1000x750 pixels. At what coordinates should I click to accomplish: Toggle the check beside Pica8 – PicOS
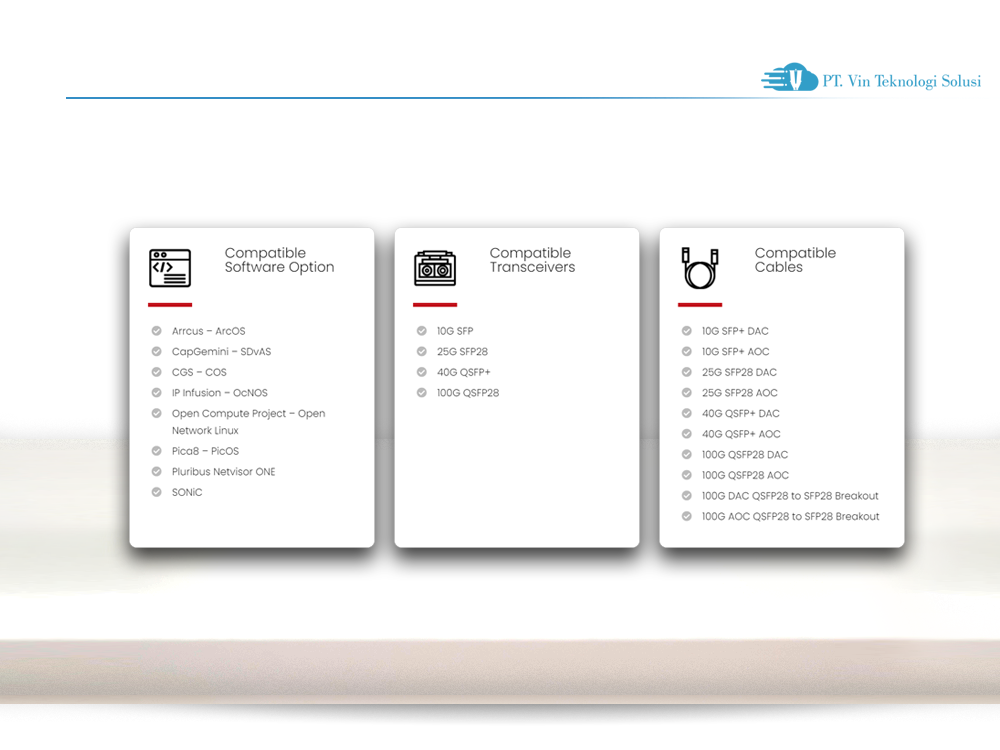tap(156, 451)
